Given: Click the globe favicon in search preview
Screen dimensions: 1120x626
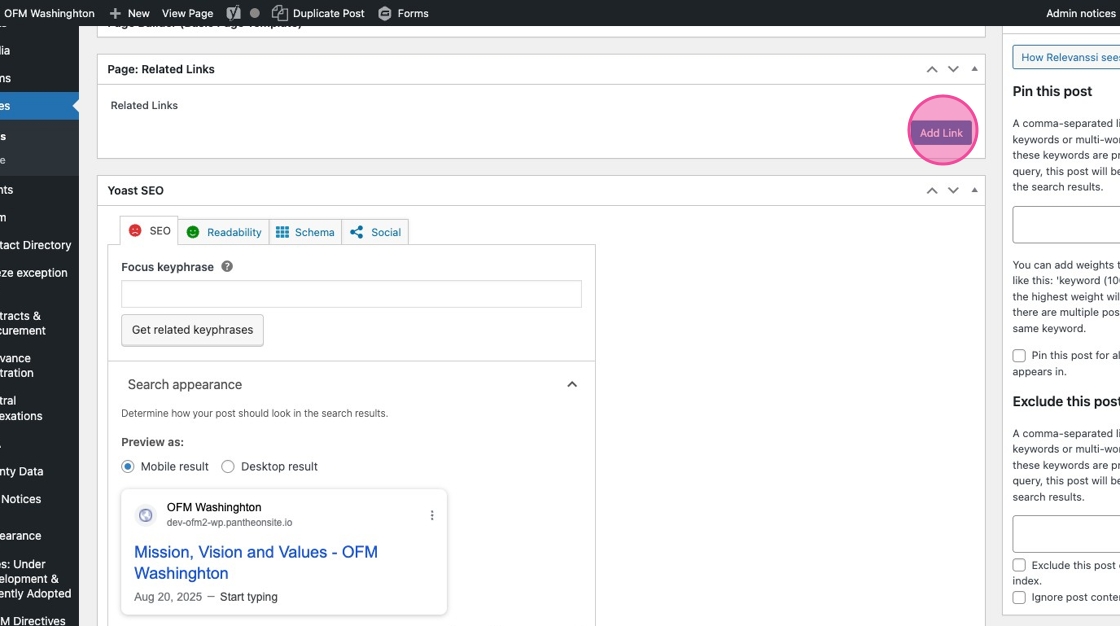Looking at the screenshot, I should 146,515.
